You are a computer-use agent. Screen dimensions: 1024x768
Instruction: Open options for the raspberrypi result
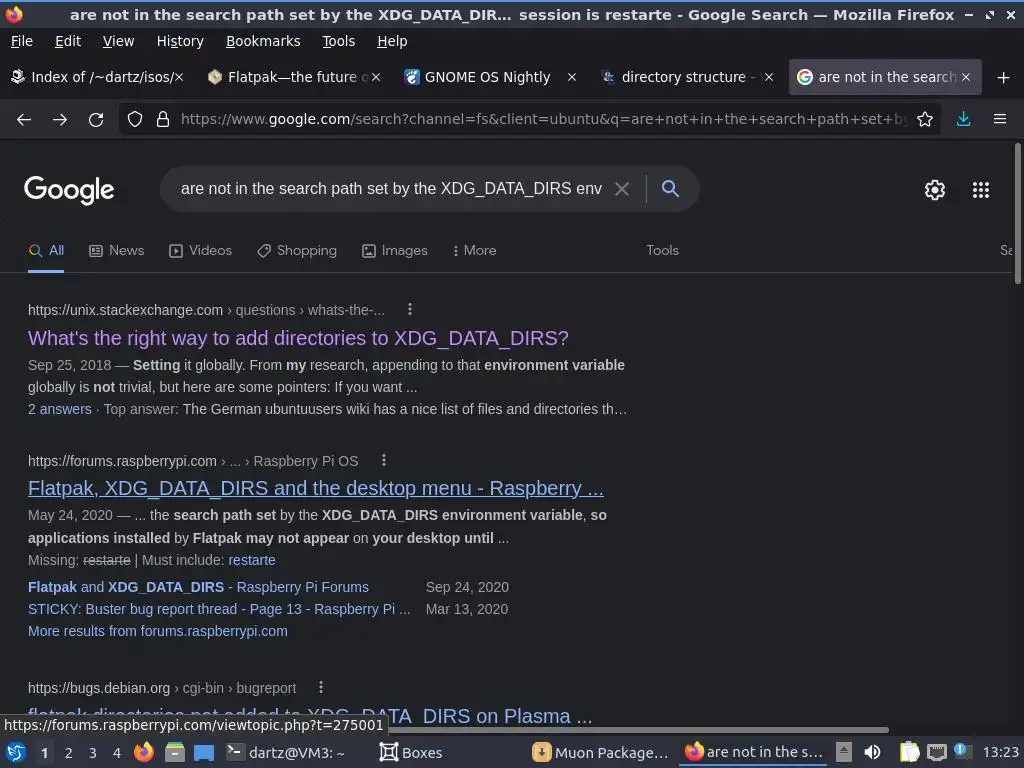click(x=384, y=460)
